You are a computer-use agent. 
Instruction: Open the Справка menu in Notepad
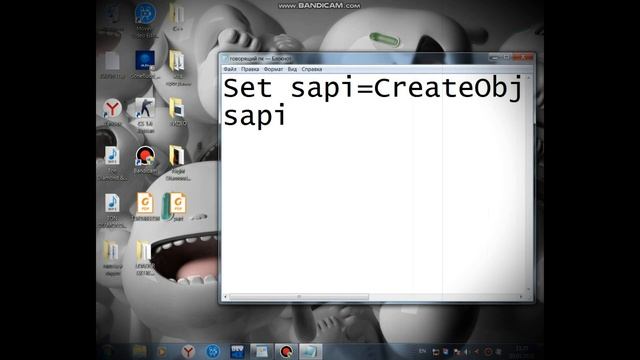tap(312, 69)
